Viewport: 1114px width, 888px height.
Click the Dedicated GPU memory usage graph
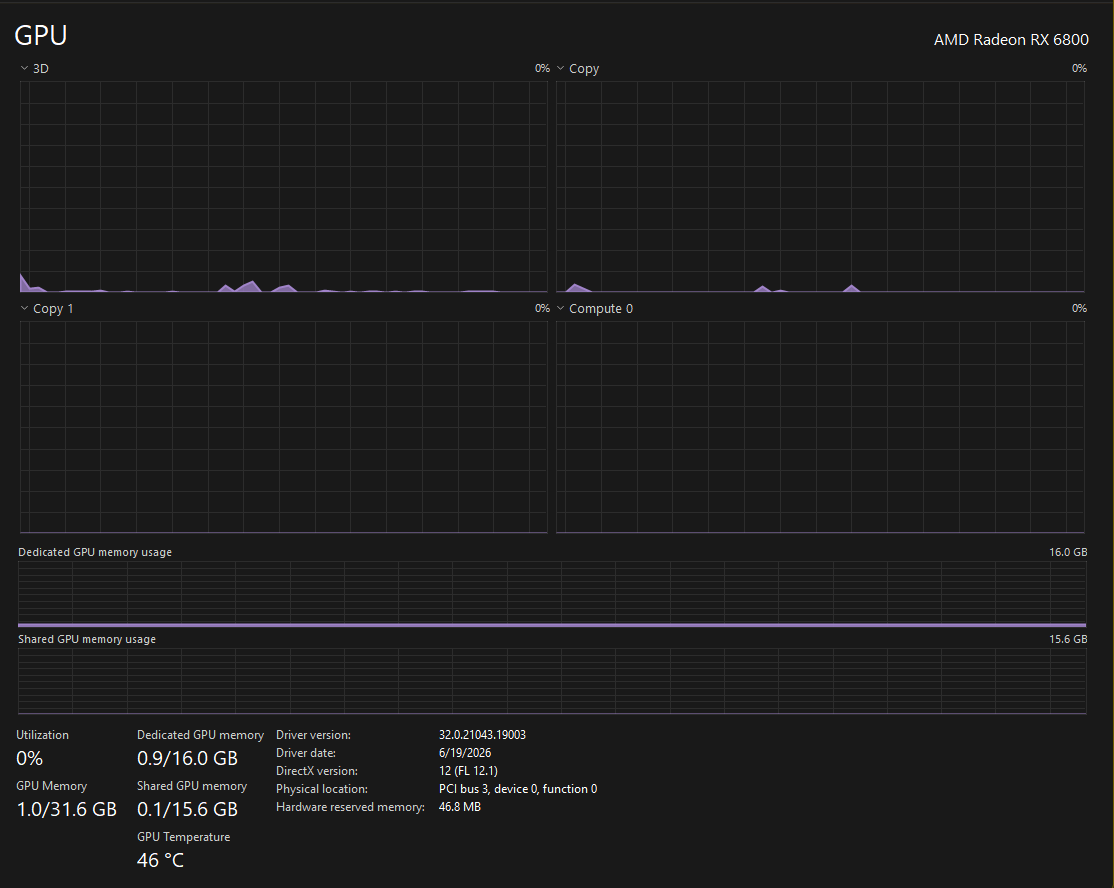point(552,594)
